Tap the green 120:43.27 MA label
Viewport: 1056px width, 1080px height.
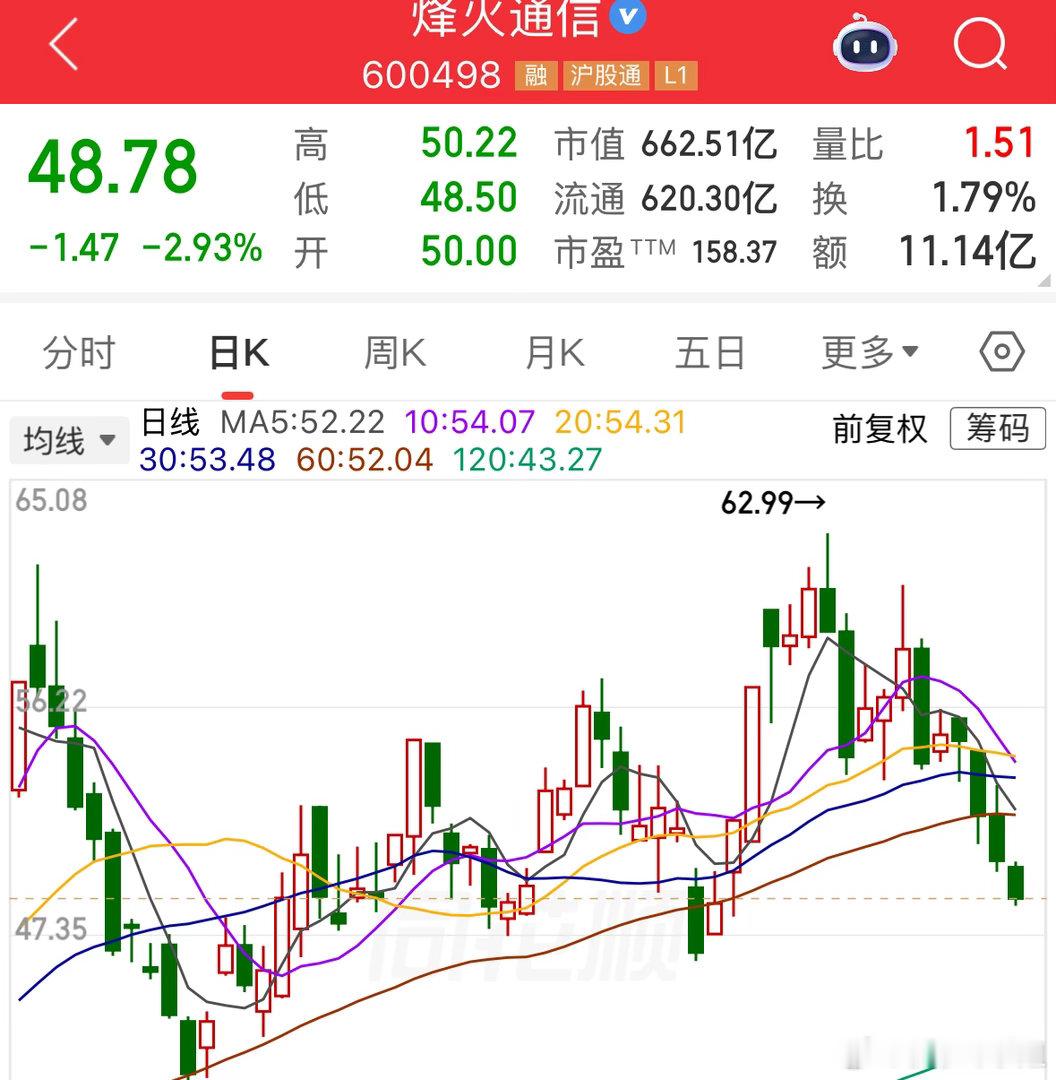point(528,459)
